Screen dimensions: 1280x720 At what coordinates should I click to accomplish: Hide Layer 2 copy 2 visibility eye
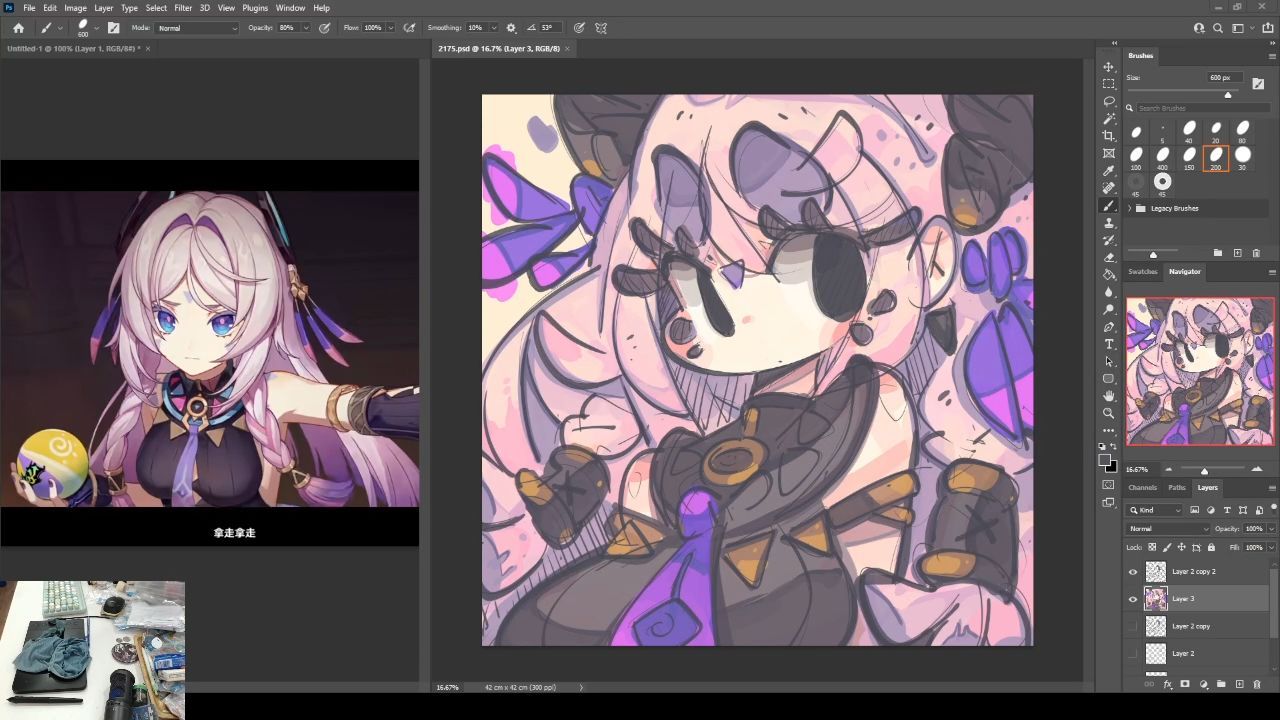[1133, 572]
